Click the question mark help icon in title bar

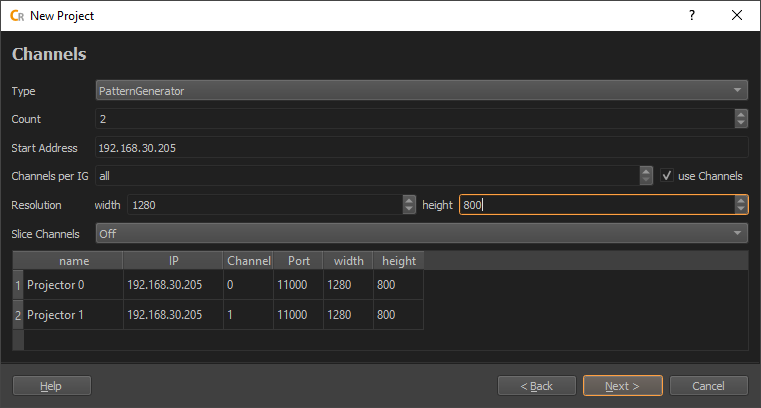(691, 16)
